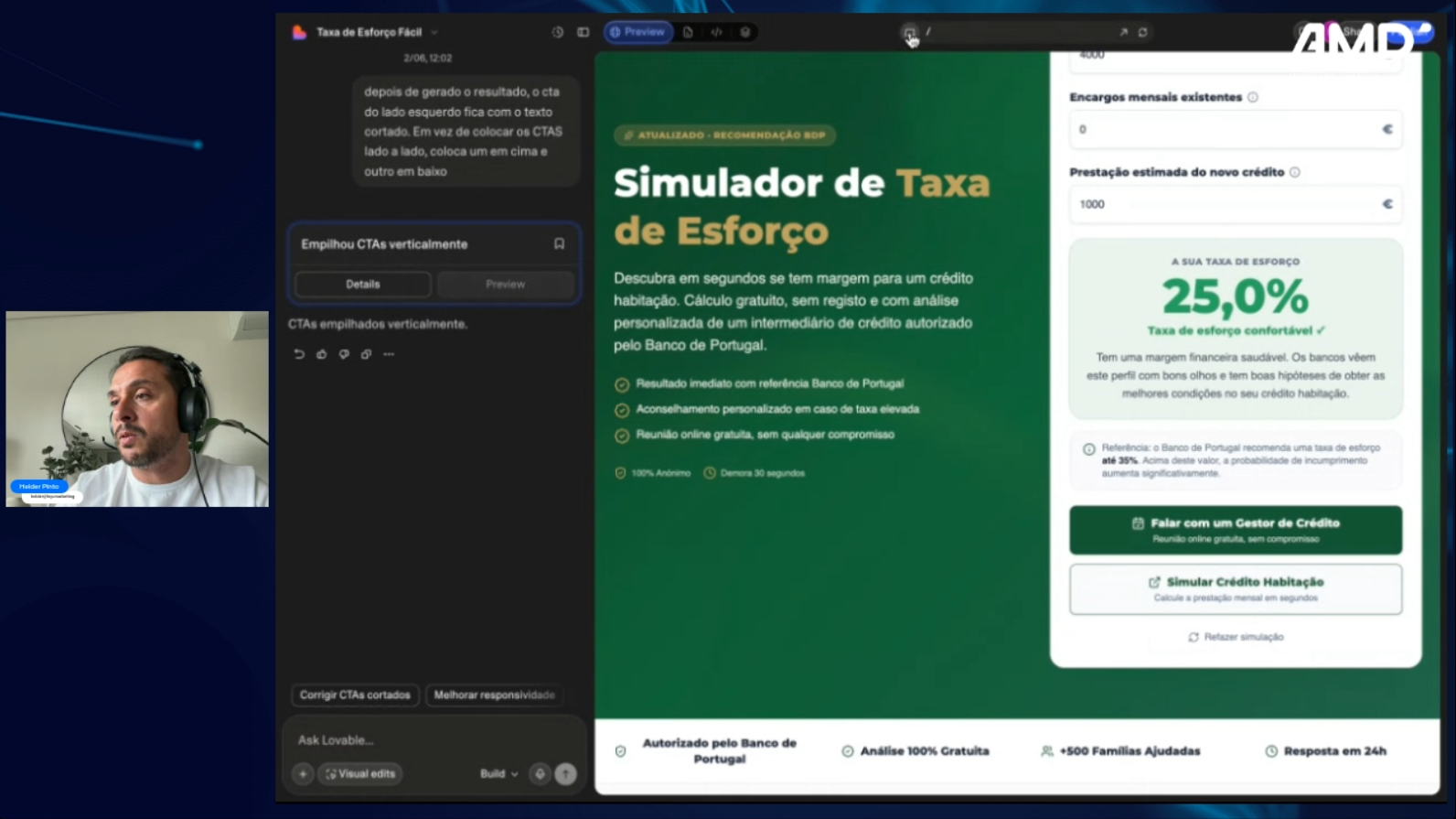
Task: Choose the Melhorar responsividade suggestion
Action: pos(494,695)
